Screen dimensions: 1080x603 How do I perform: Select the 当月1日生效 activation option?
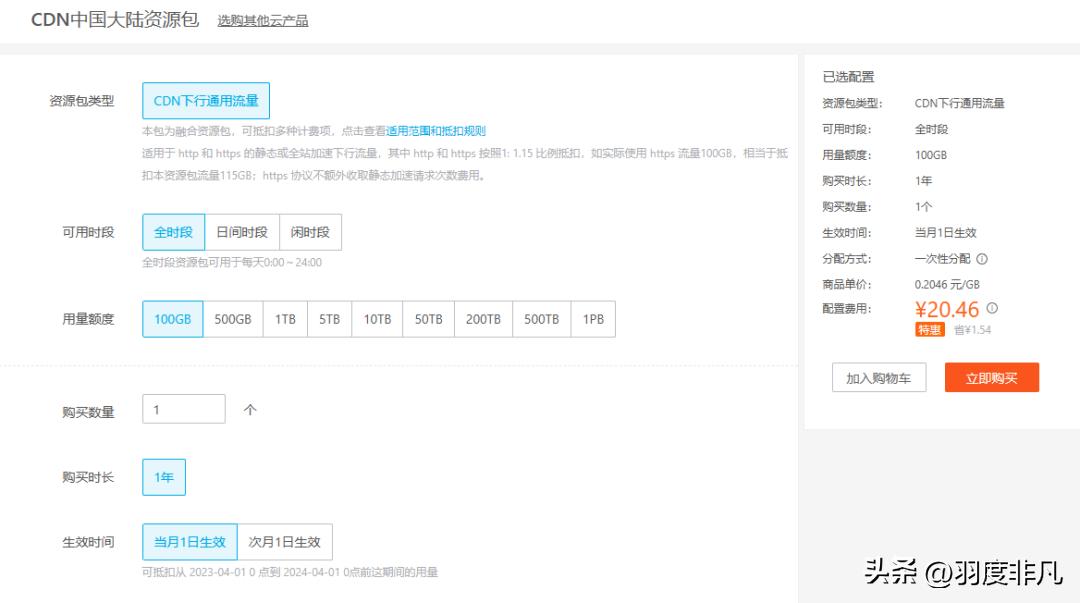[x=189, y=541]
